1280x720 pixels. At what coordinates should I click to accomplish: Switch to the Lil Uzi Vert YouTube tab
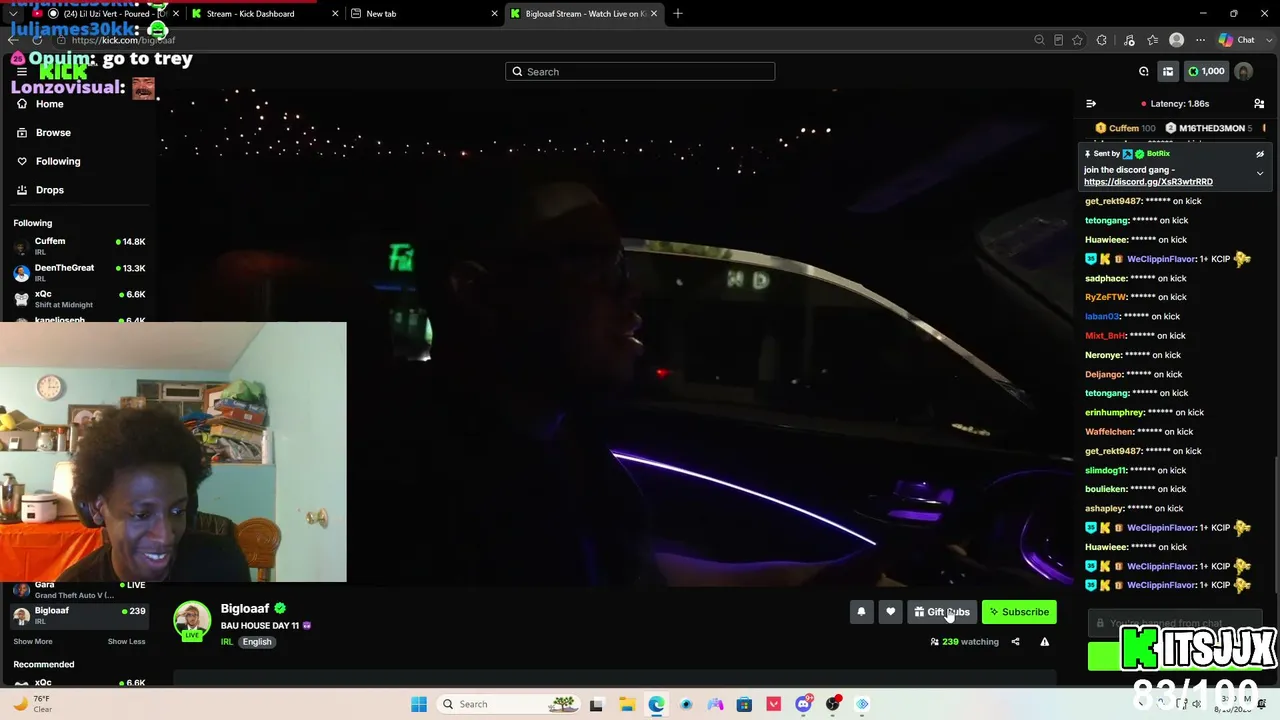(x=104, y=14)
